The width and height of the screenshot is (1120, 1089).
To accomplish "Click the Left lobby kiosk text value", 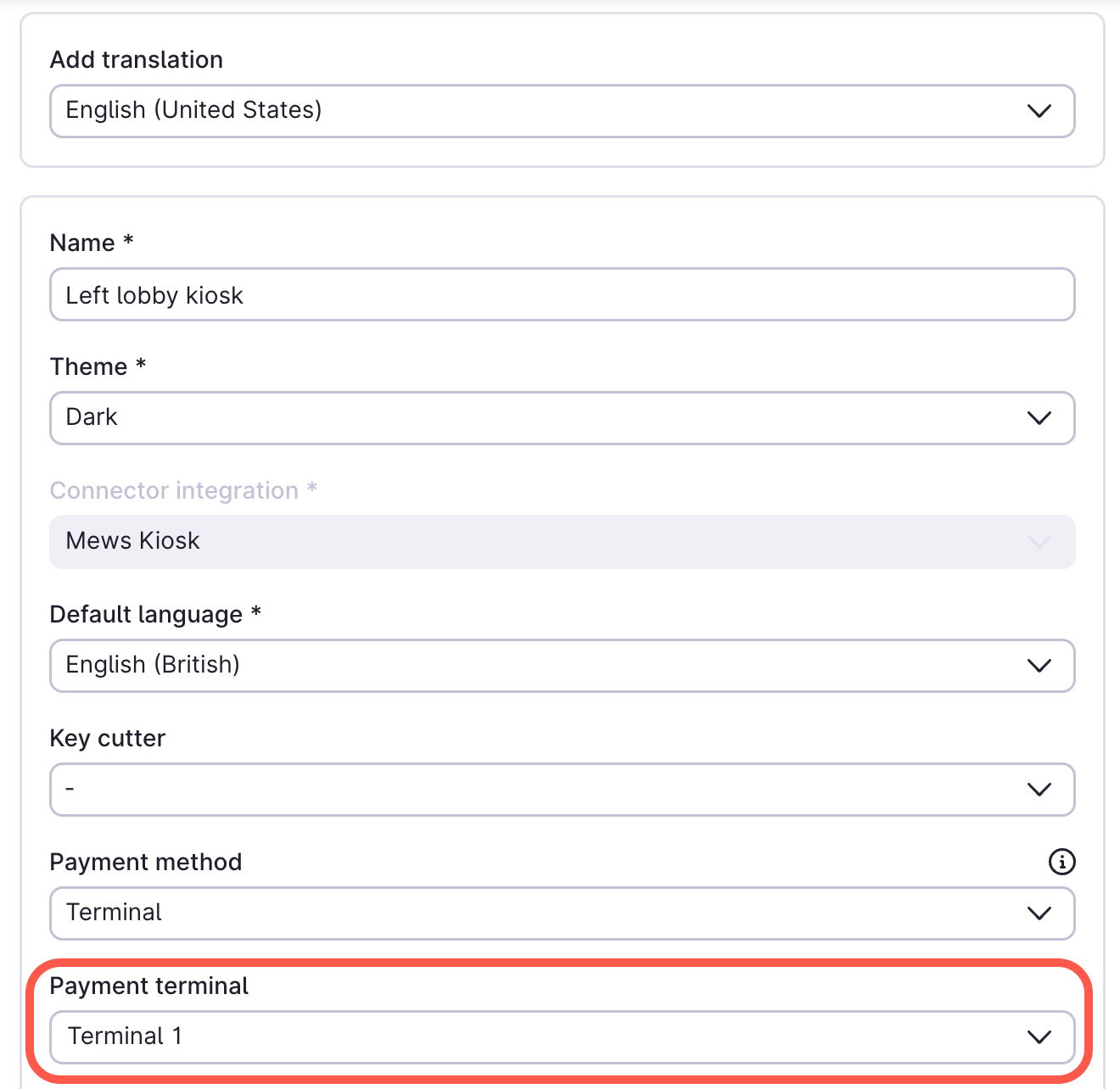I will coord(154,294).
